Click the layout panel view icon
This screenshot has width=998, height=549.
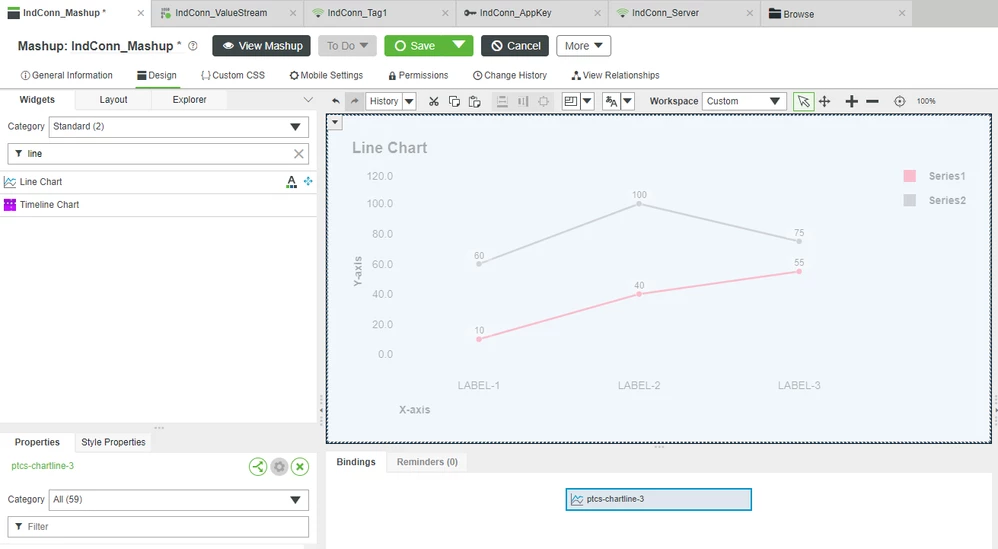coord(571,101)
